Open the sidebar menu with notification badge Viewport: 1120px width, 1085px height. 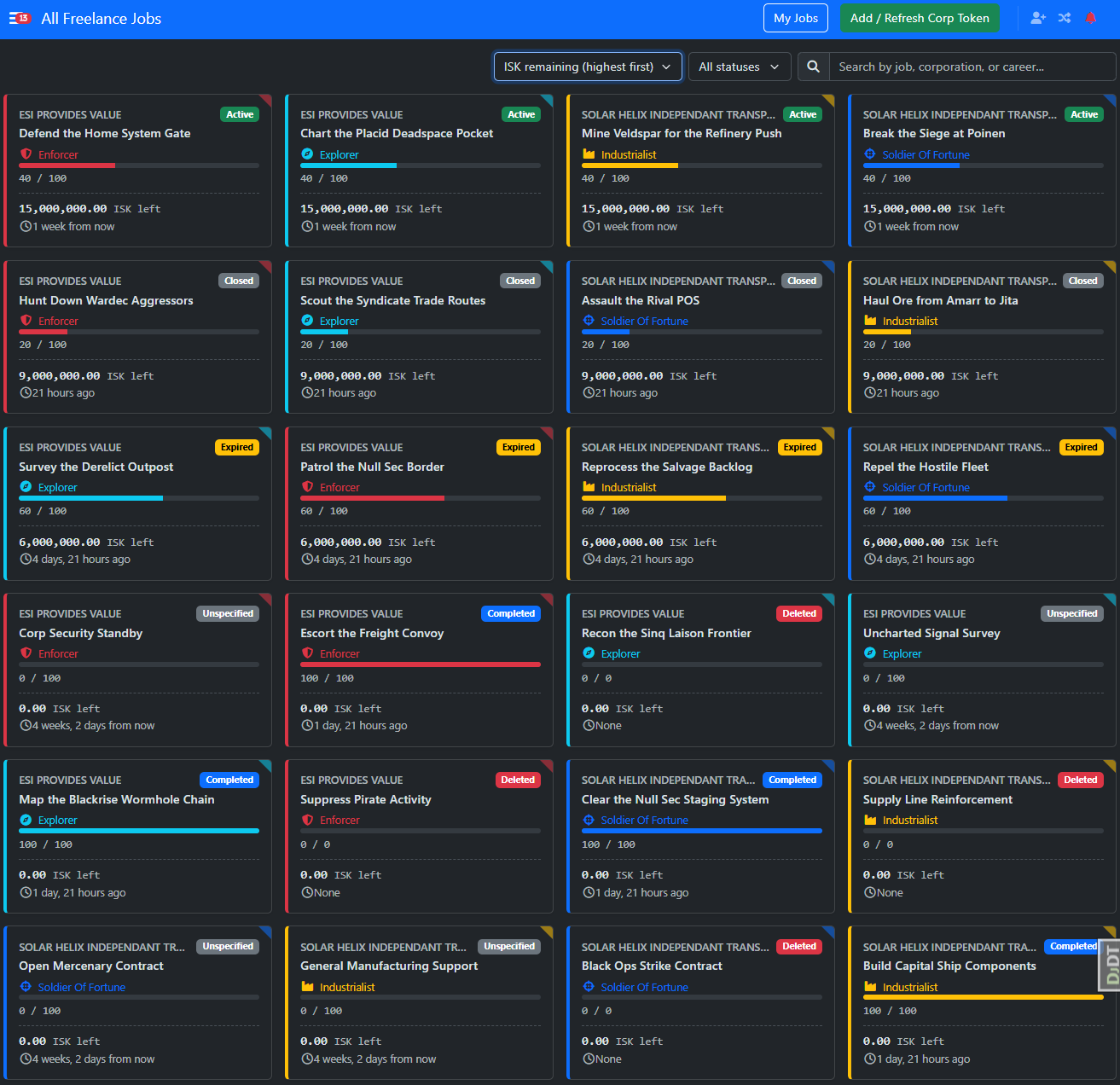20,18
